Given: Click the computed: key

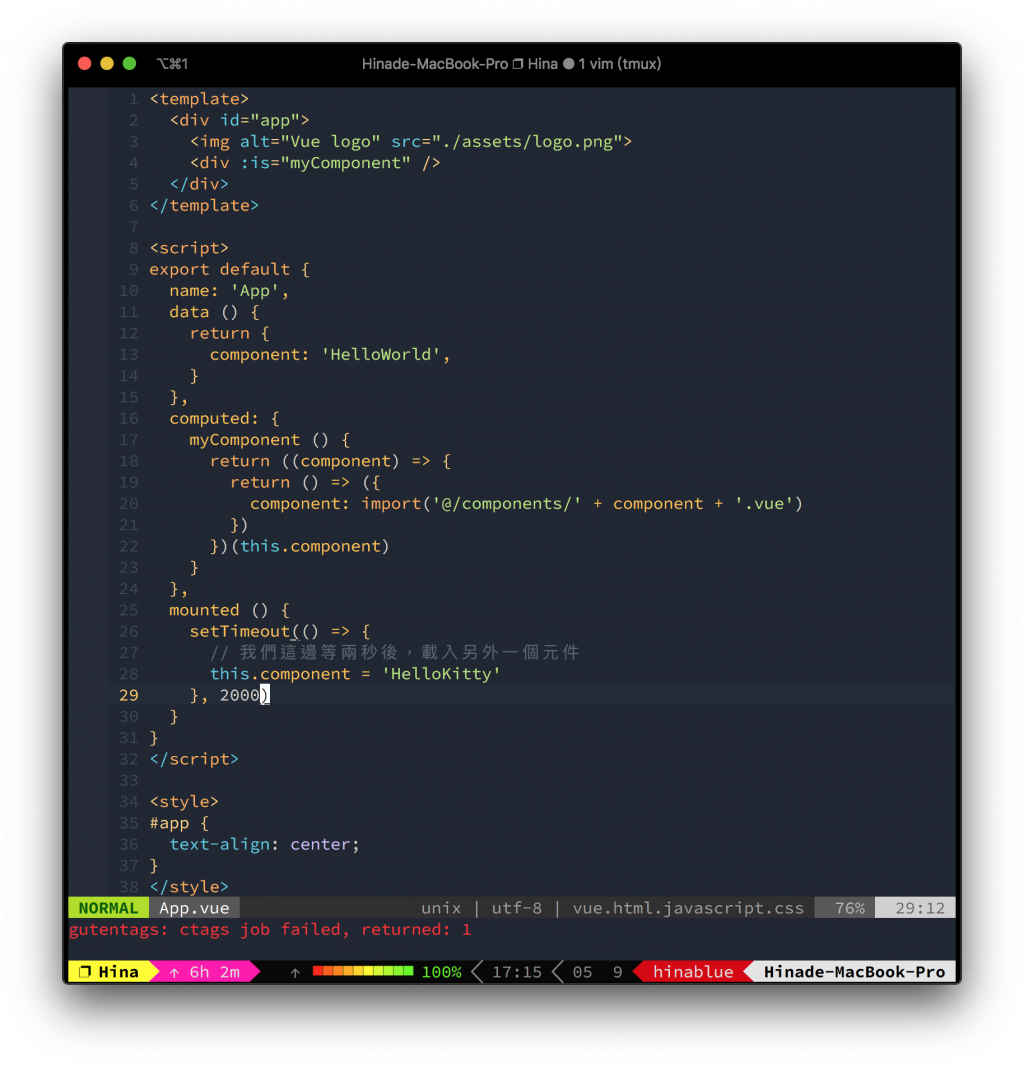Looking at the screenshot, I should pyautogui.click(x=214, y=418).
